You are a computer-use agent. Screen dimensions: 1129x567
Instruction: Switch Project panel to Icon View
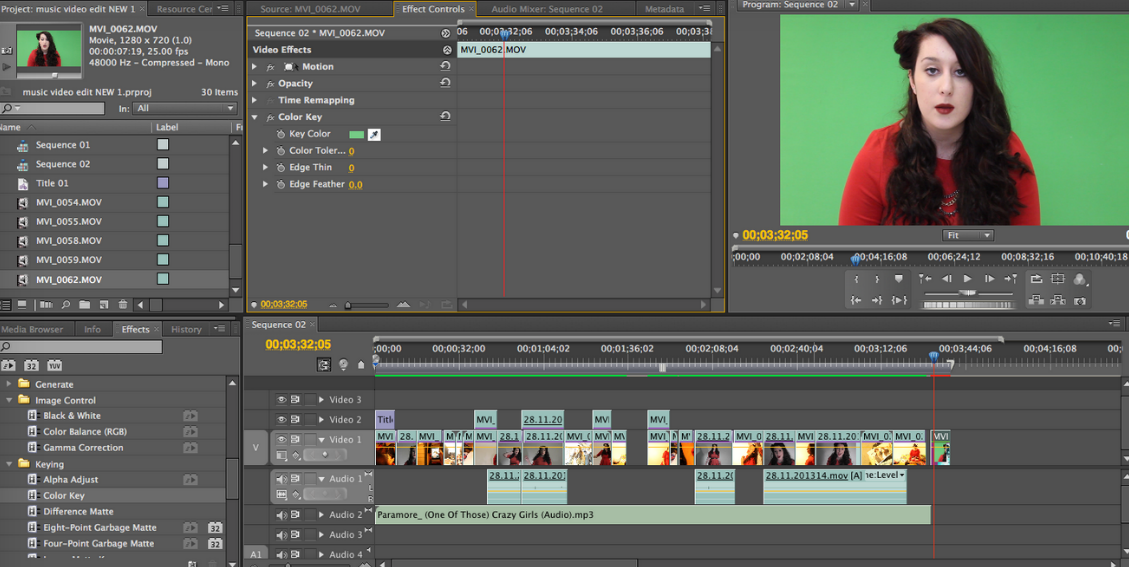click(22, 305)
